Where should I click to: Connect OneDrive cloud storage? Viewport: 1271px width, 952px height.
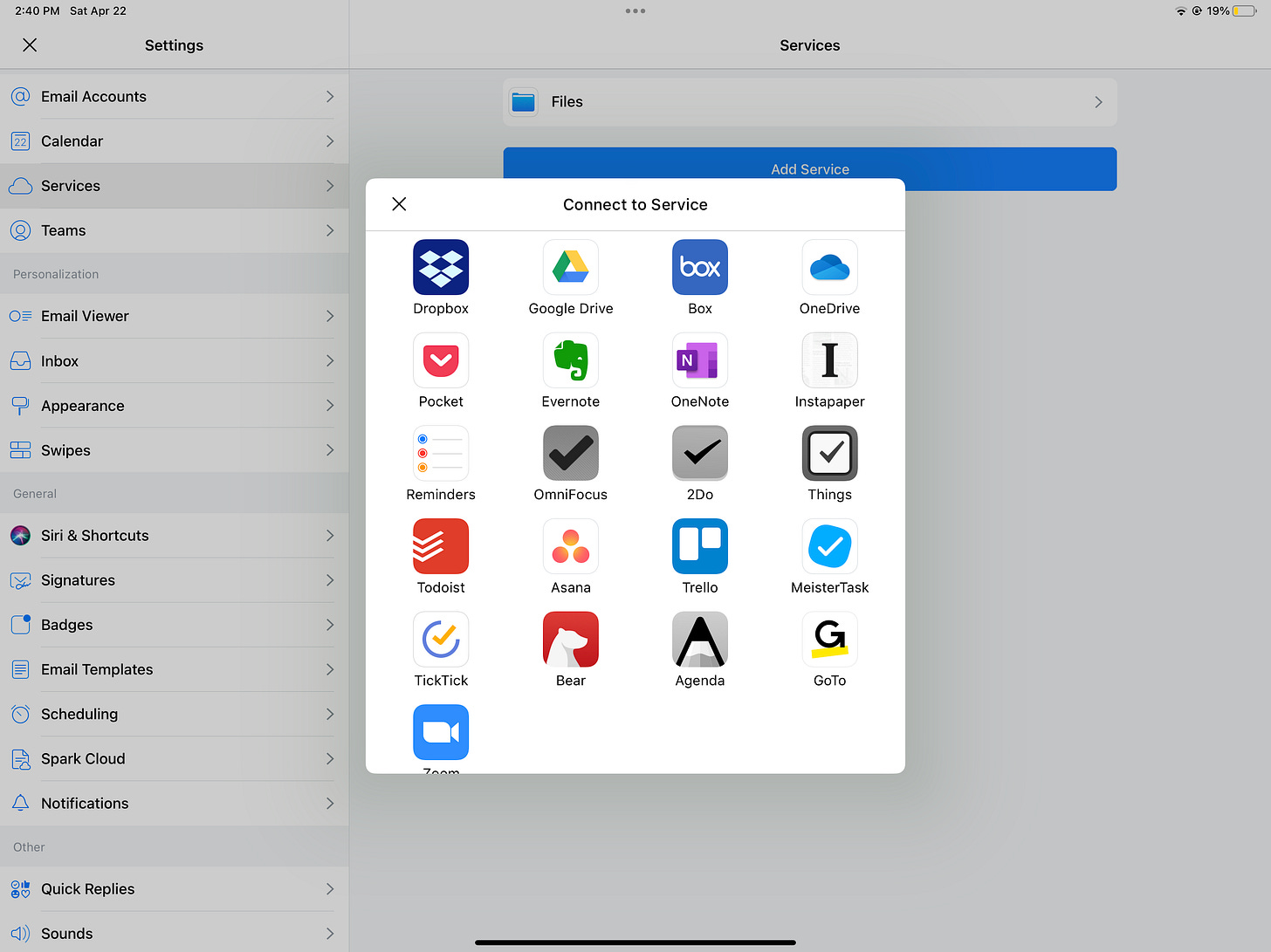pyautogui.click(x=829, y=267)
